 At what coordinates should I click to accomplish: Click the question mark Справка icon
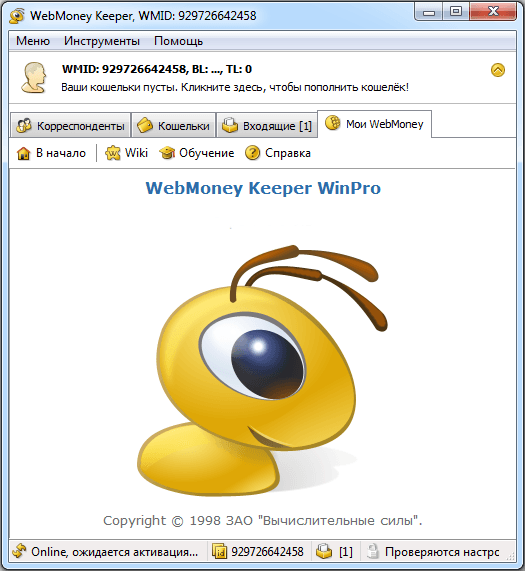pos(252,153)
